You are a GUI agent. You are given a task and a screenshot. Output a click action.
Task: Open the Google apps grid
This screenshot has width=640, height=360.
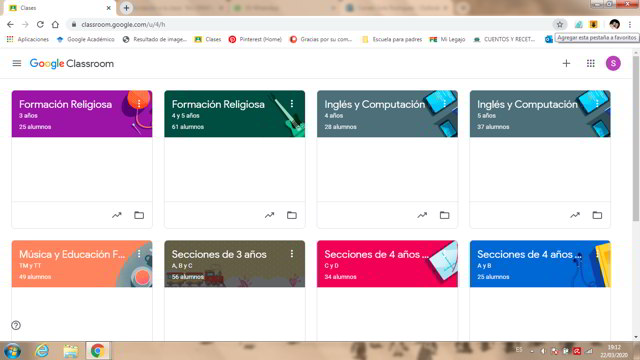[591, 63]
